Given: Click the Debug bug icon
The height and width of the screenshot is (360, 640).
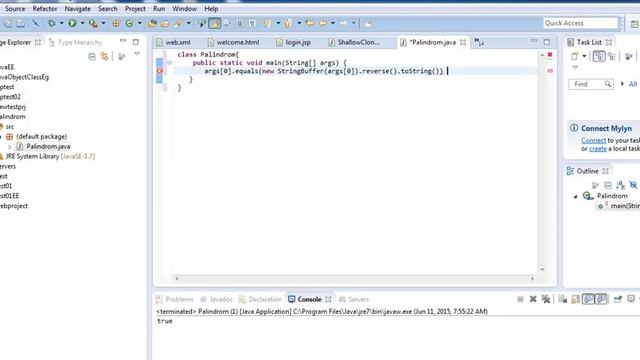Looking at the screenshot, I should pyautogui.click(x=52, y=24).
